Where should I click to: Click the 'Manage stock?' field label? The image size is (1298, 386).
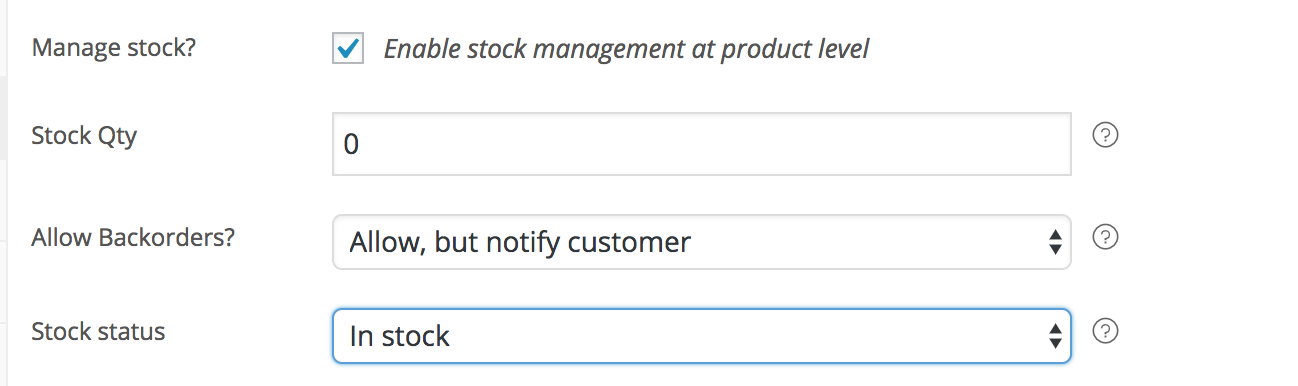coord(114,48)
